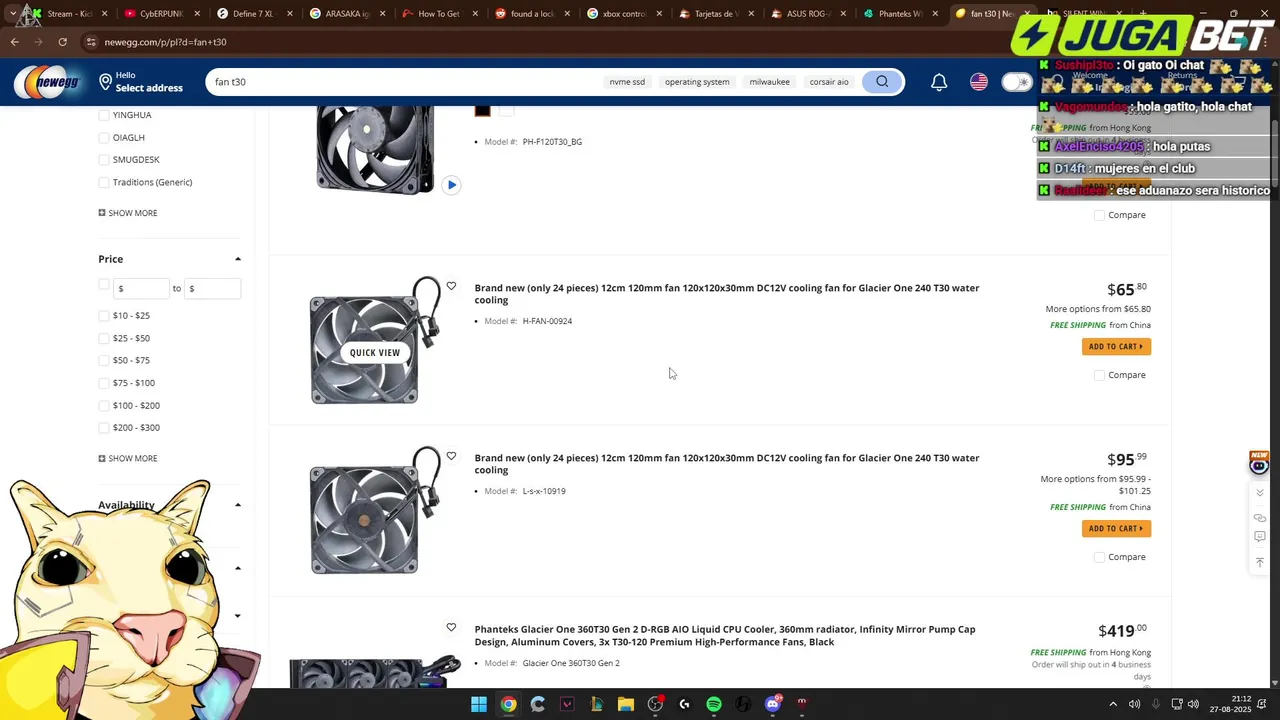Open the network icon in system tray
The width and height of the screenshot is (1280, 720).
(x=1177, y=705)
